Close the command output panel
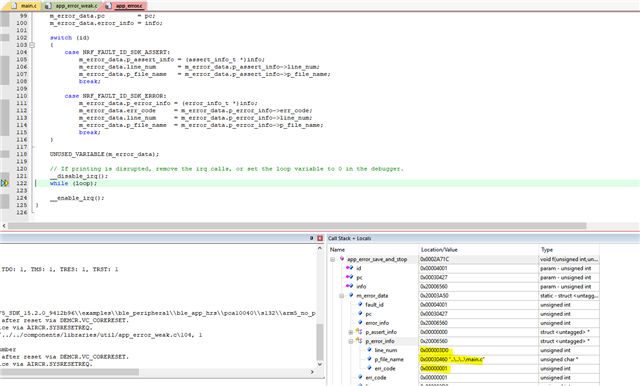The height and width of the screenshot is (386, 640). point(320,238)
